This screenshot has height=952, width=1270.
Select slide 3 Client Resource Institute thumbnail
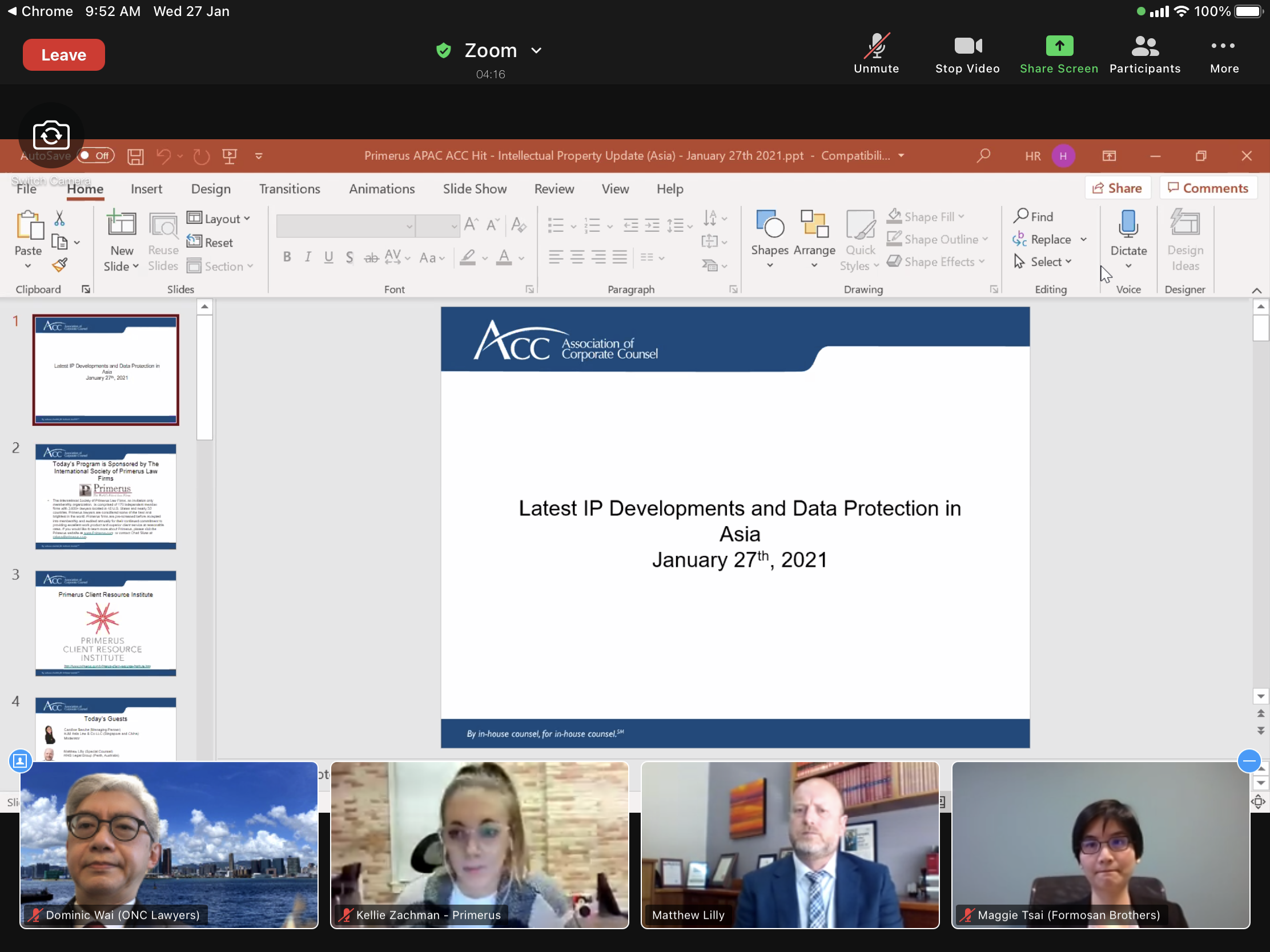click(106, 623)
